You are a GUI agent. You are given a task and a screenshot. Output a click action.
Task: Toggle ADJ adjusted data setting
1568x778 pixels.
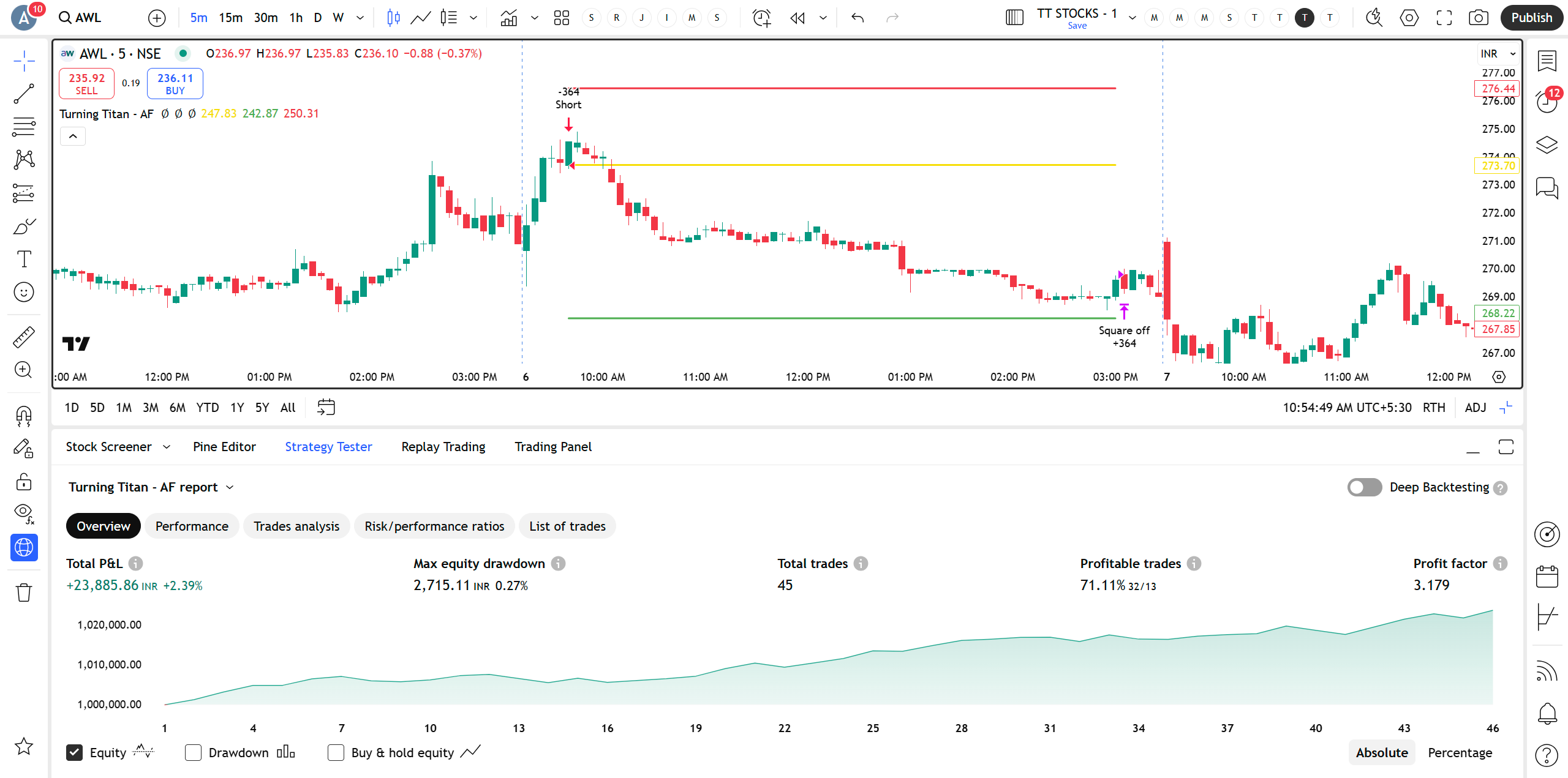[1475, 408]
